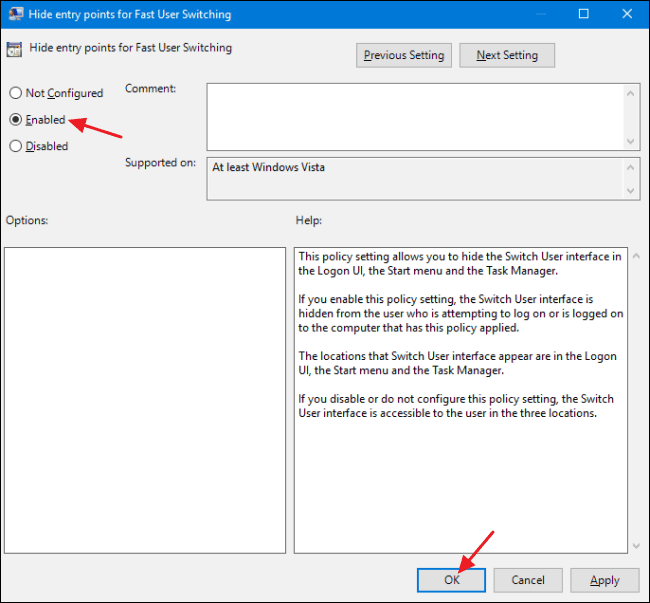
Task: Click the Apply button
Action: click(604, 580)
